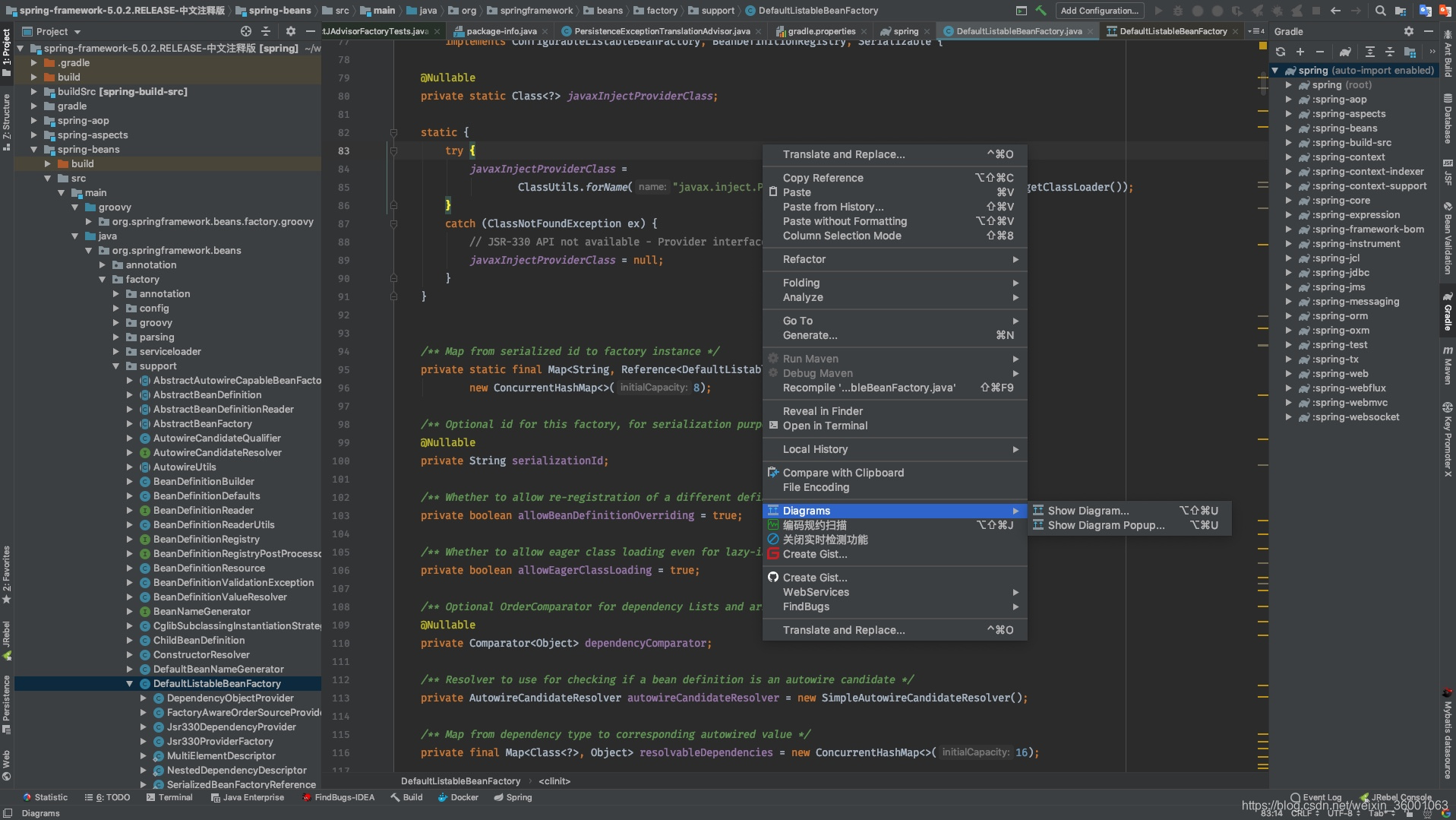Open the 6: TODO tool window
This screenshot has width=1456, height=820.
(x=107, y=797)
